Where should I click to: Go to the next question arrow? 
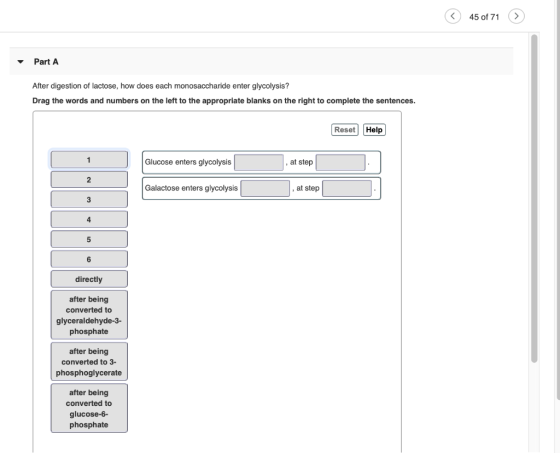pos(516,16)
